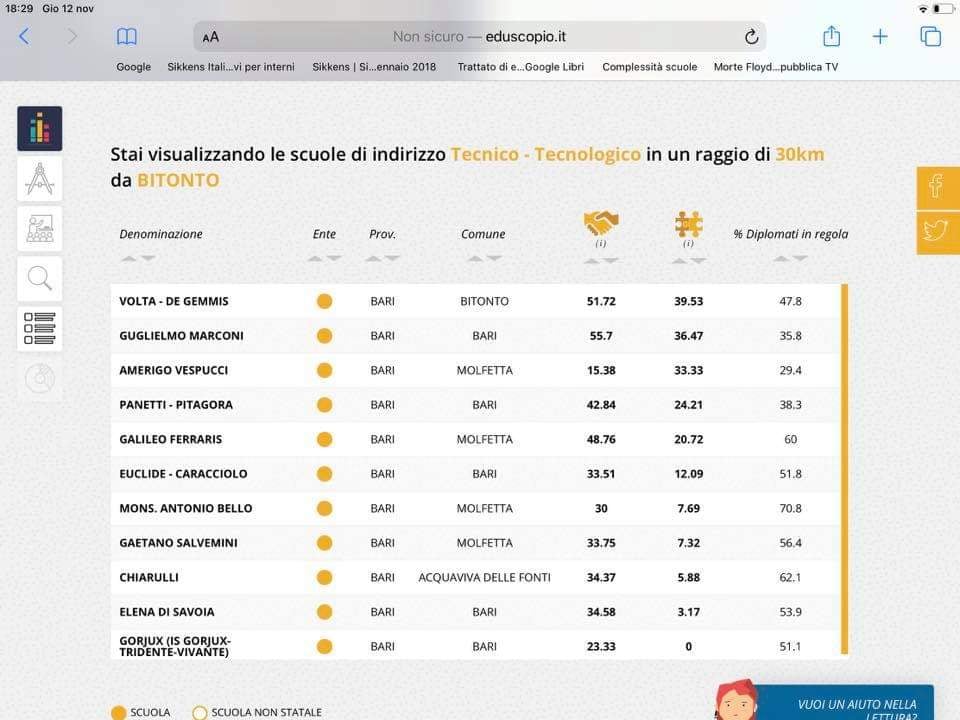Click the SCUOLA NON STATALE legend circle
The image size is (960, 720).
pyautogui.click(x=200, y=713)
